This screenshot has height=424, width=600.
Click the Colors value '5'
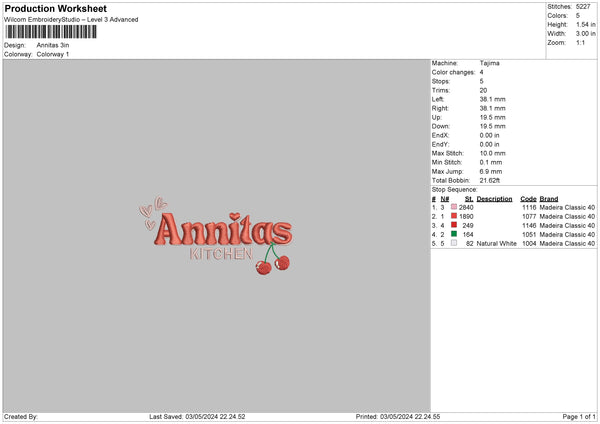tap(577, 16)
